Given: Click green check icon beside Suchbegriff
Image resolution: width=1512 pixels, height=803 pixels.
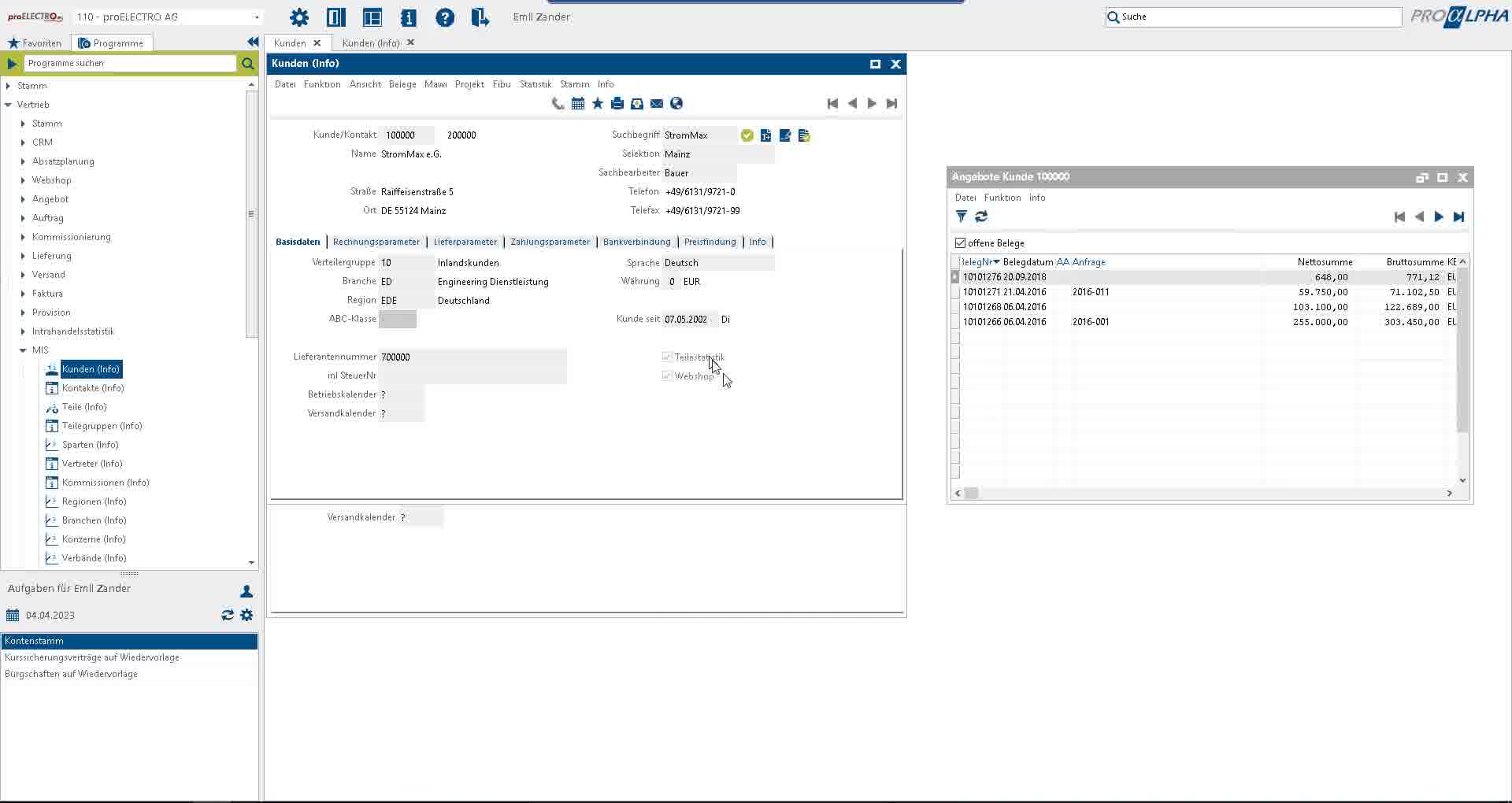Looking at the screenshot, I should [747, 135].
